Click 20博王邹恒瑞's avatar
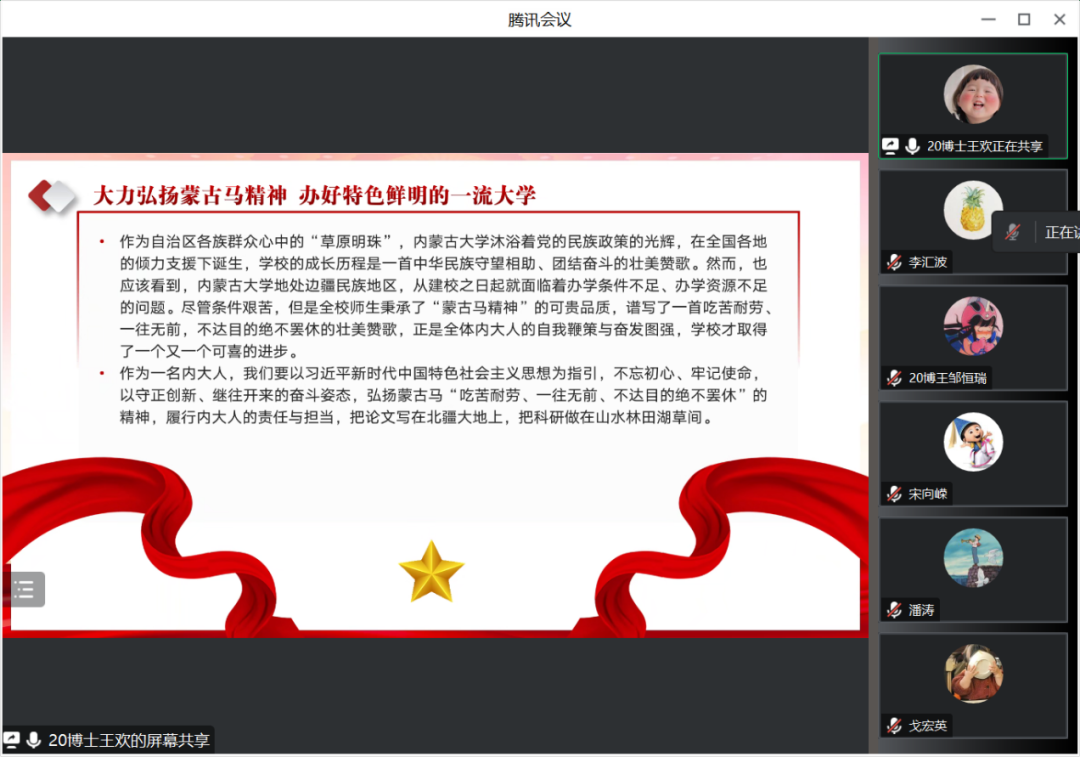 (x=973, y=326)
